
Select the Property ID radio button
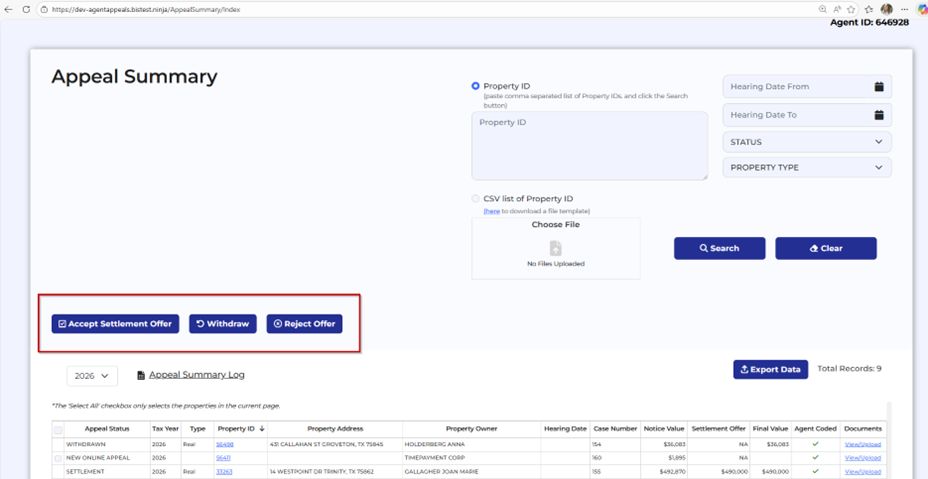(x=476, y=87)
